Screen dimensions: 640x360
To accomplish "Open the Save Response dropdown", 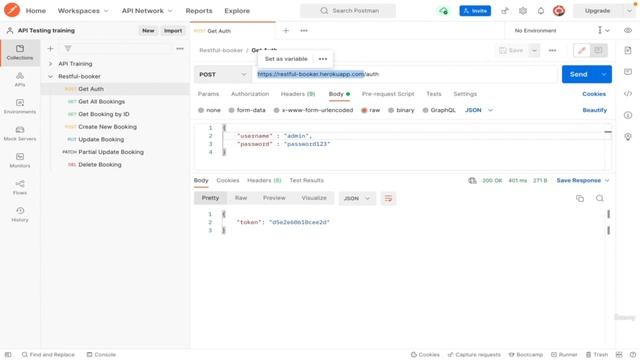I will [583, 180].
